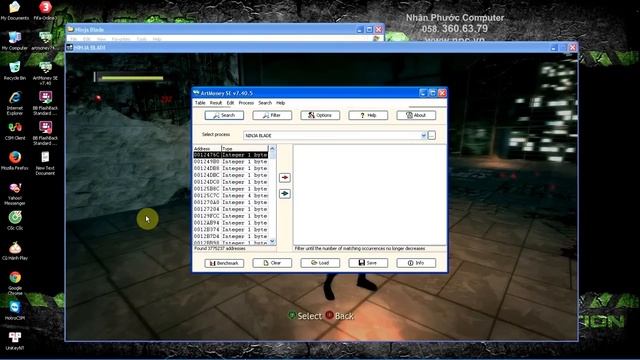
Task: Select the 00127204 address row
Action: (231, 209)
